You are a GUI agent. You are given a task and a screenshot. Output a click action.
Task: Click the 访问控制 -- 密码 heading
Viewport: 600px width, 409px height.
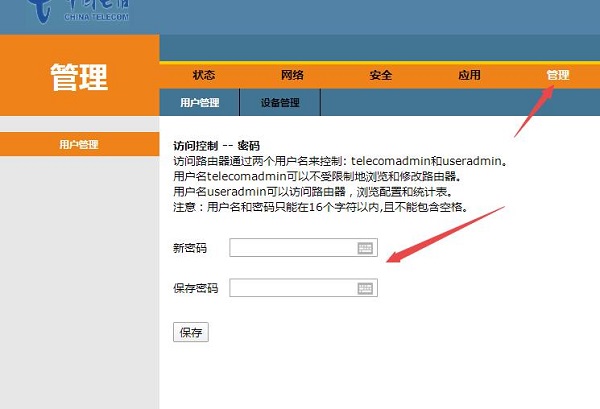pyautogui.click(x=217, y=146)
